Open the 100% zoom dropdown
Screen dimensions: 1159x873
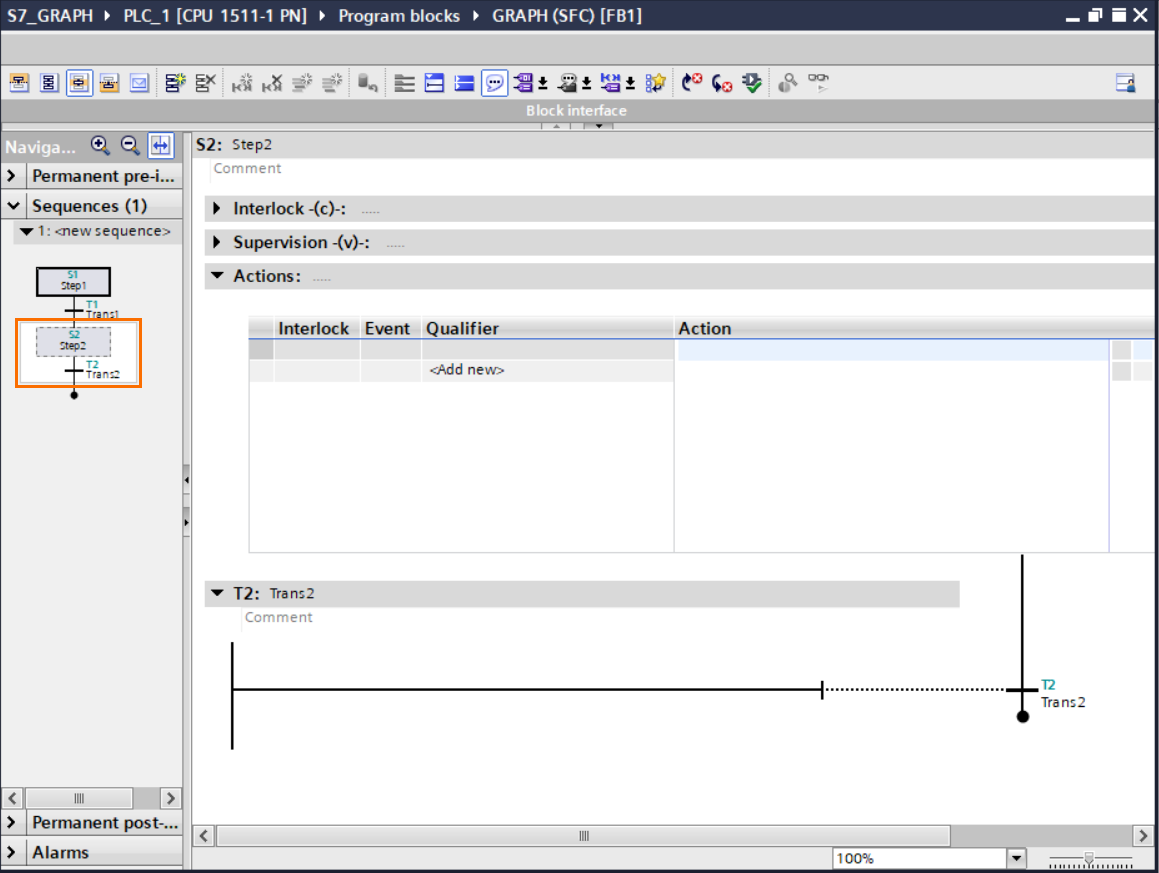tap(1017, 858)
